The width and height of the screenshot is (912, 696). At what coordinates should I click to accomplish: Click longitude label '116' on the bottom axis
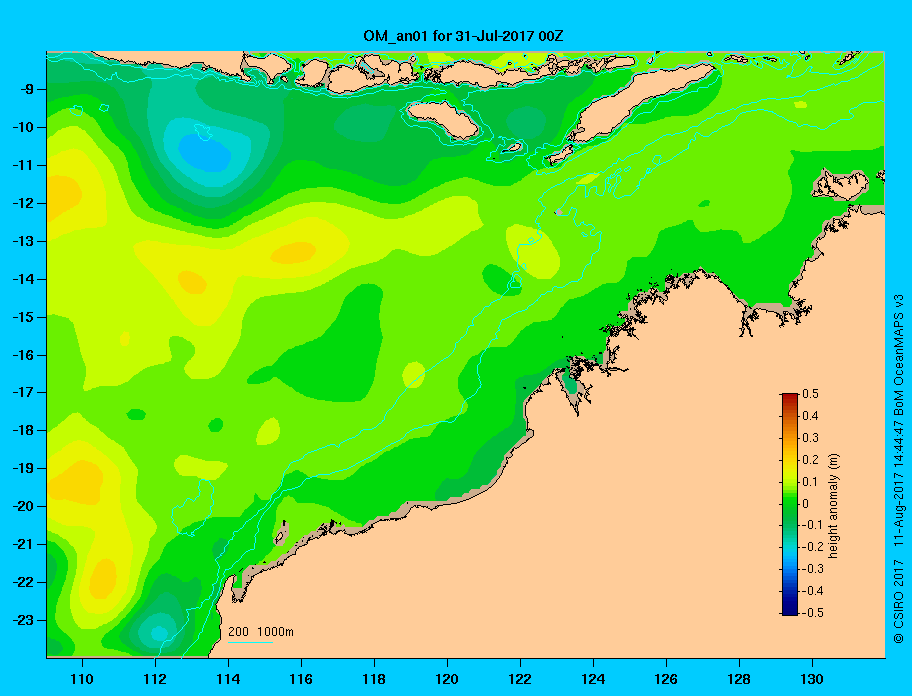(x=301, y=679)
